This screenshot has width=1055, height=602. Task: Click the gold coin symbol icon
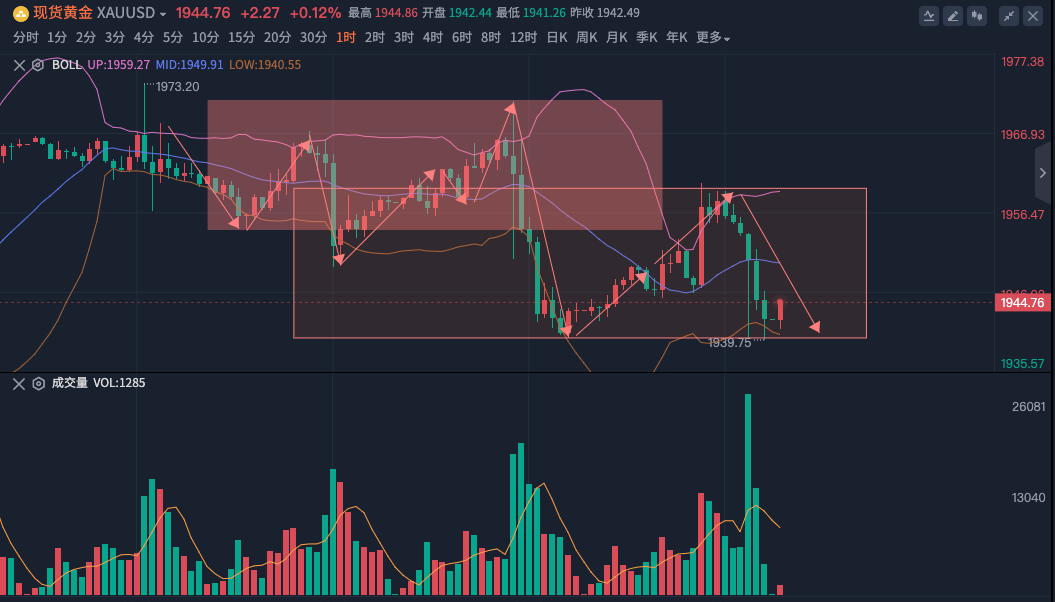click(20, 13)
